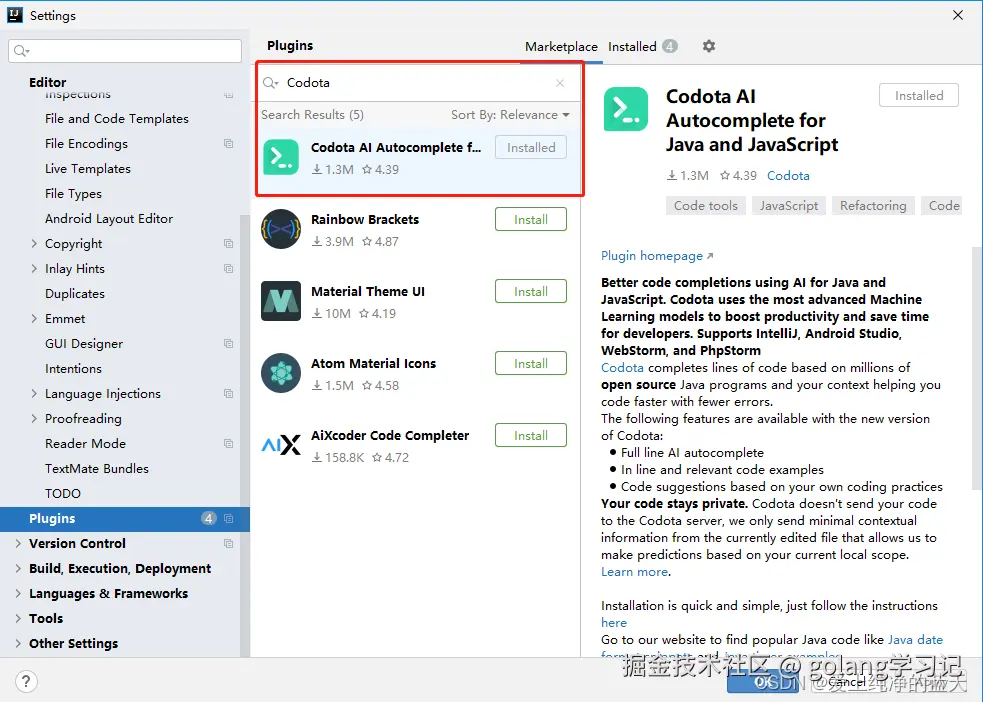Image resolution: width=983 pixels, height=702 pixels.
Task: Select TODO in Editor tree
Action: (63, 493)
